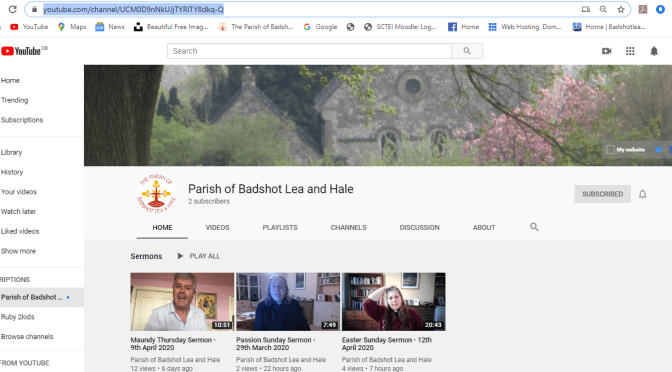Select Parish of Badshot subscription in sidebar
This screenshot has width=672, height=372.
[x=42, y=297]
